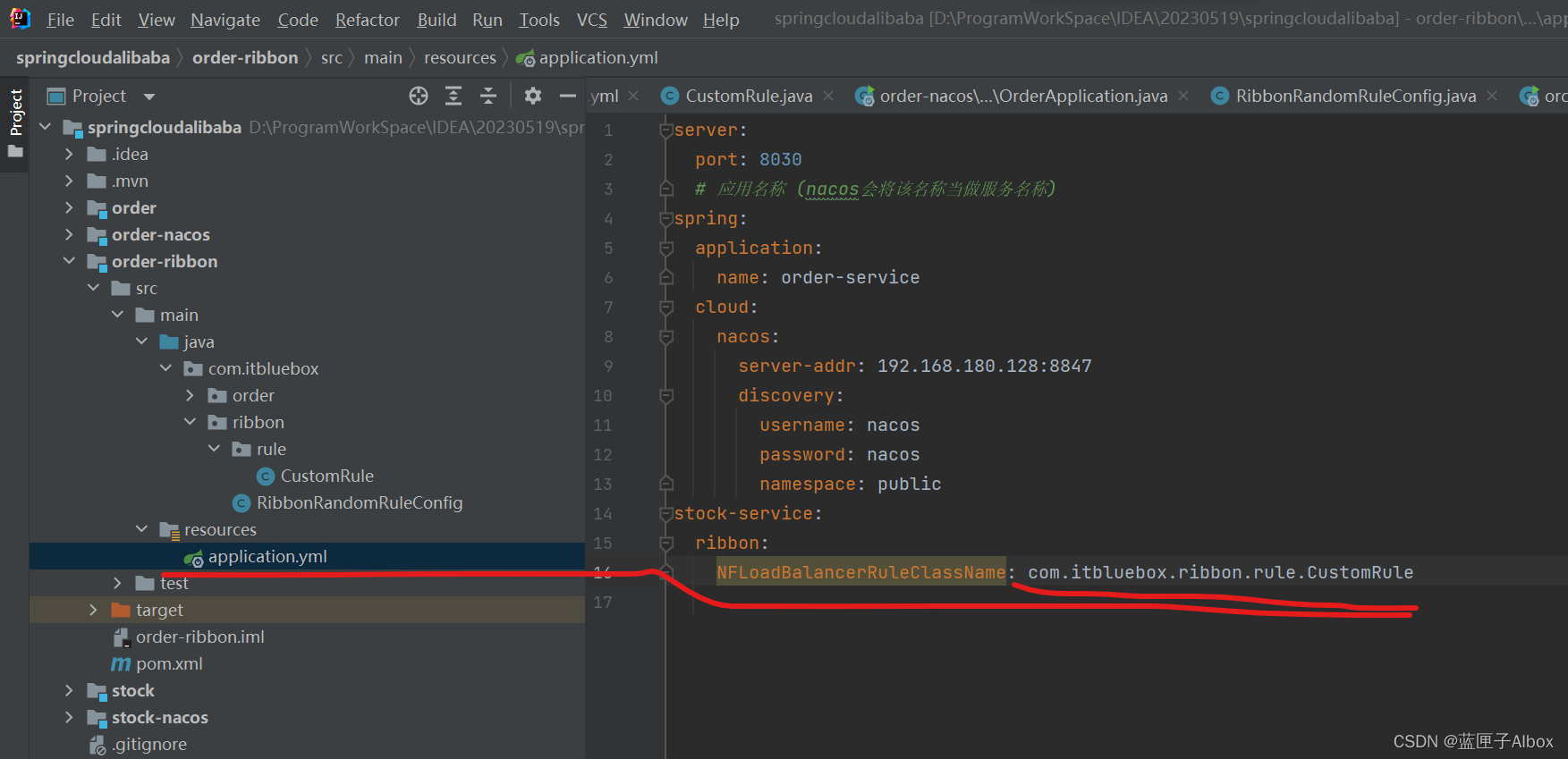Collapse the com.itbluebox package
Image resolution: width=1568 pixels, height=759 pixels.
(x=166, y=368)
